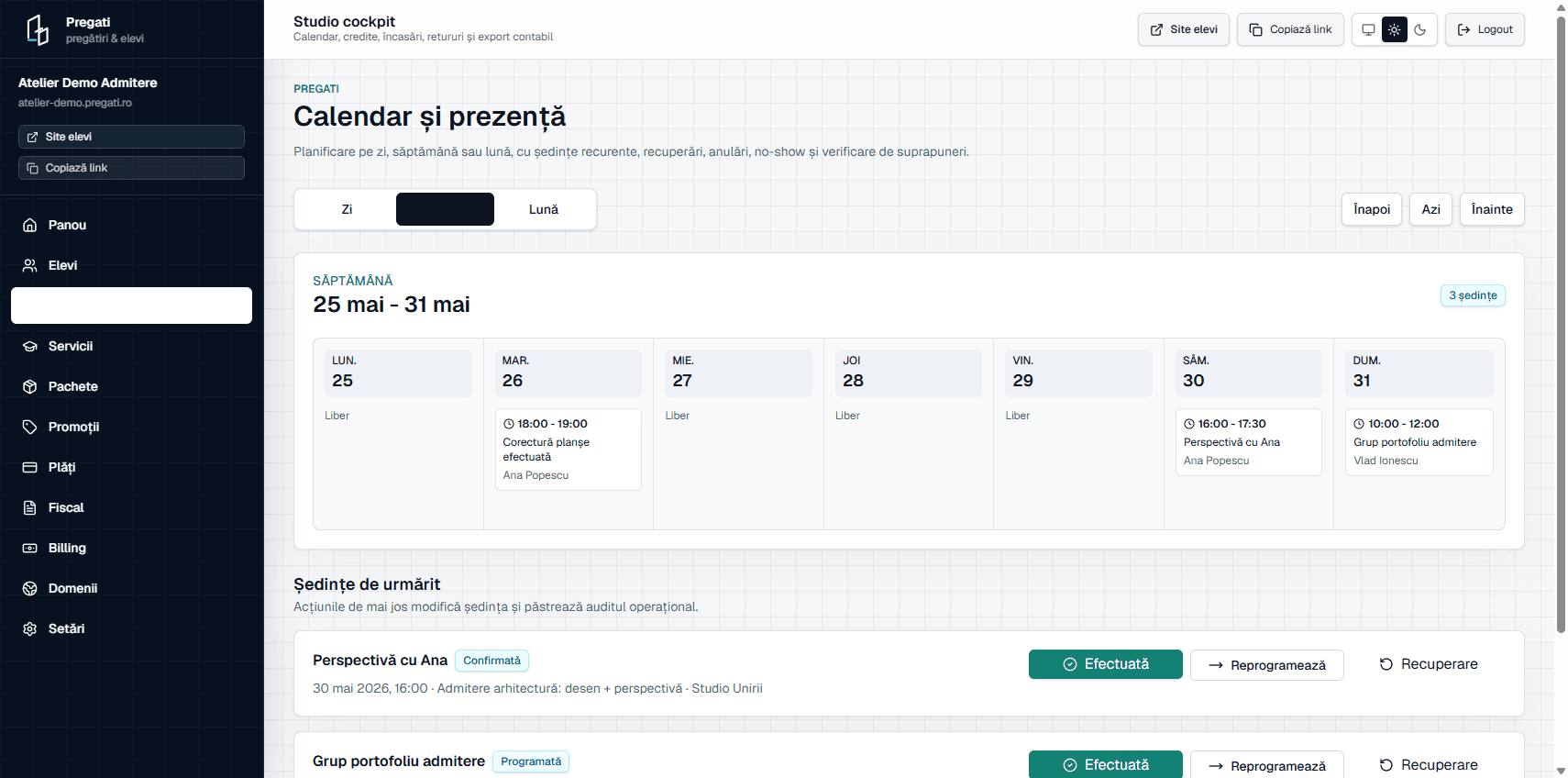Click the Plăți credit card icon

pos(30,467)
